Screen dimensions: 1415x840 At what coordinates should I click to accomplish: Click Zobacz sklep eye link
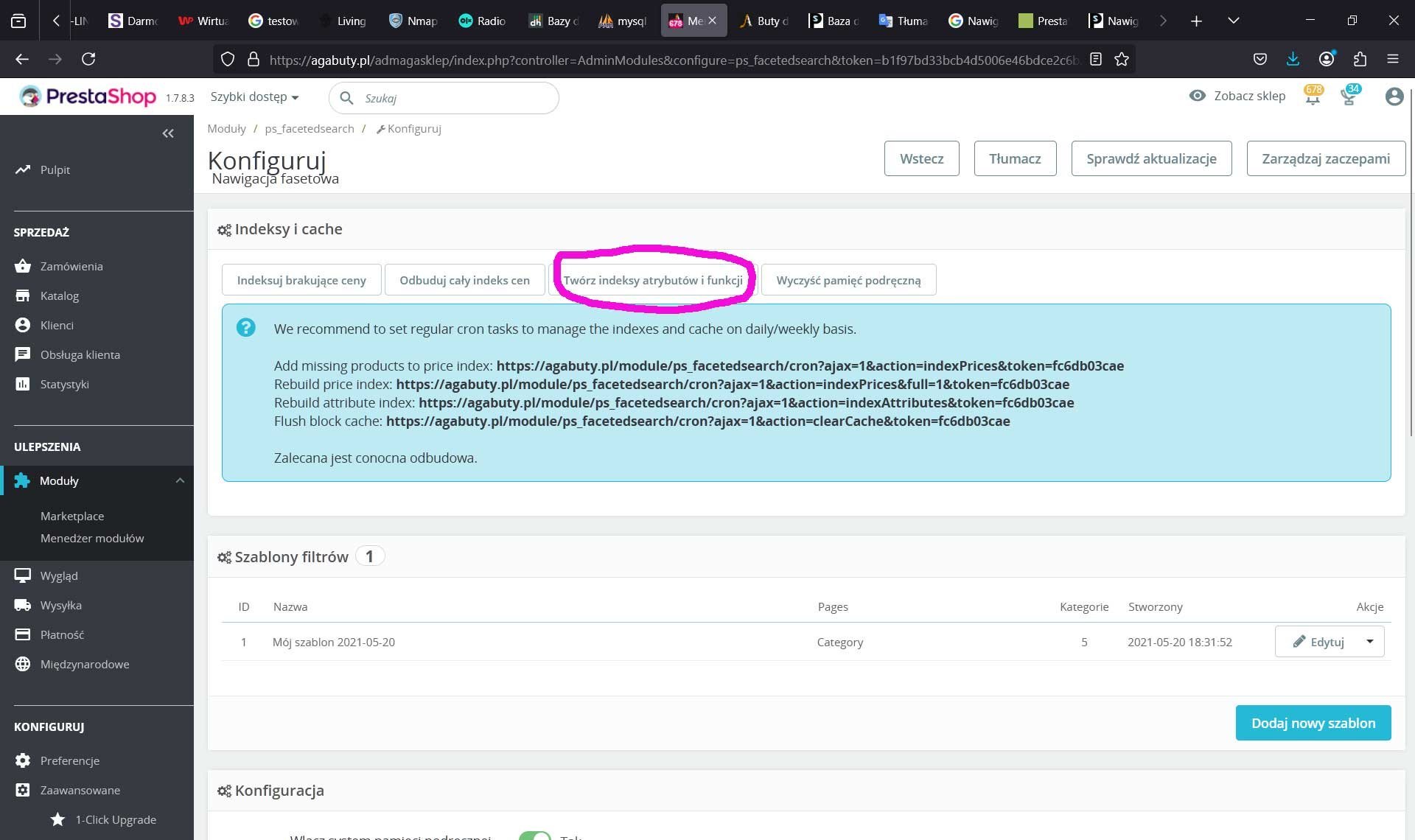click(x=1237, y=96)
